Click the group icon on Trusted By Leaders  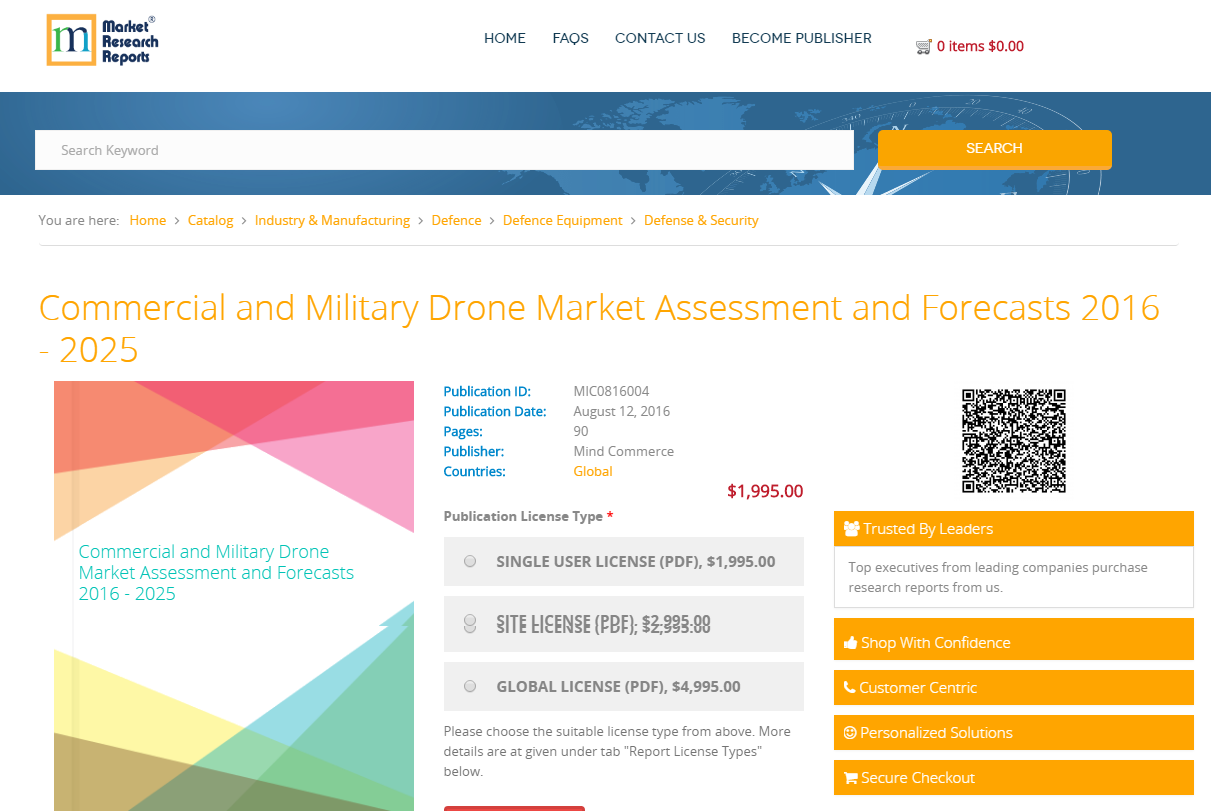point(851,528)
